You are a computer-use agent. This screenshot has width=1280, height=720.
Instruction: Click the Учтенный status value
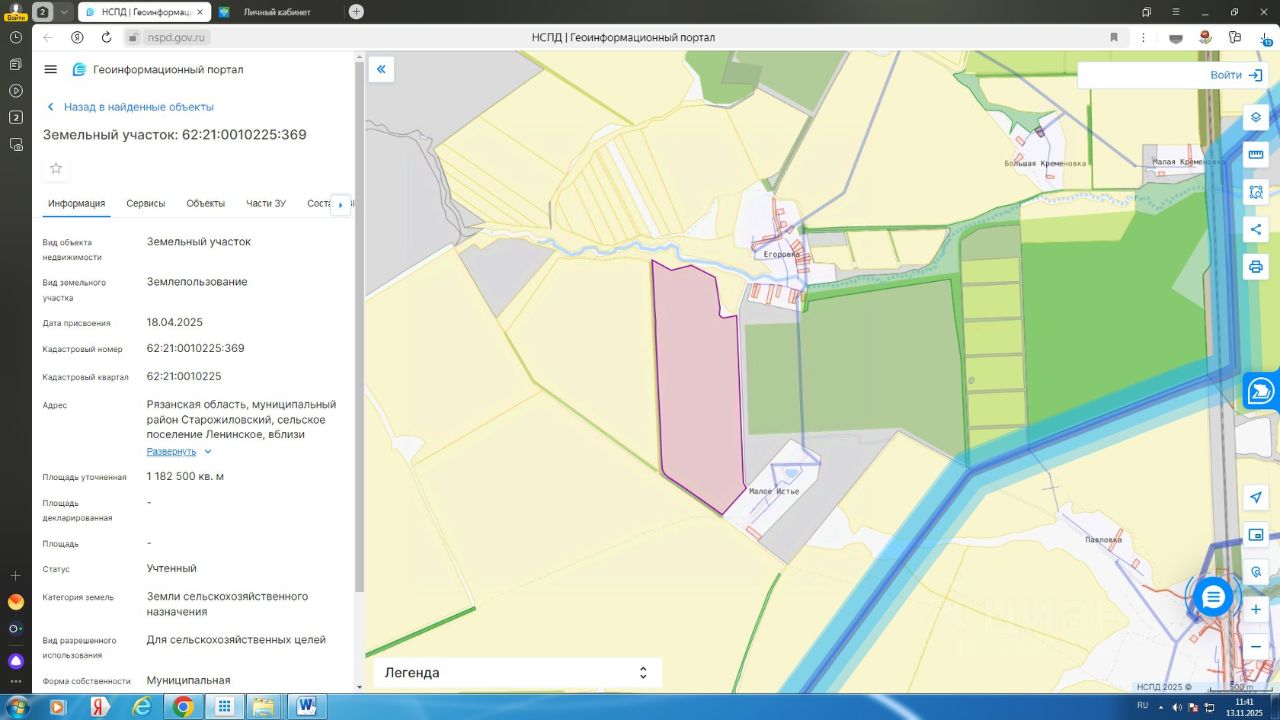(171, 569)
